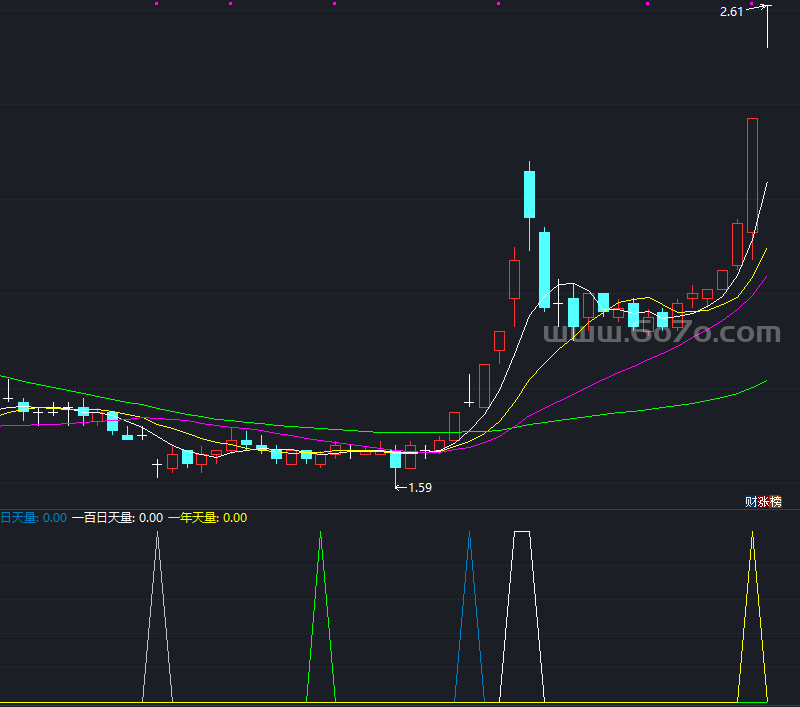The height and width of the screenshot is (707, 800).
Task: Select the highest cyan candlestick at the mid-chart peak
Action: (530, 194)
